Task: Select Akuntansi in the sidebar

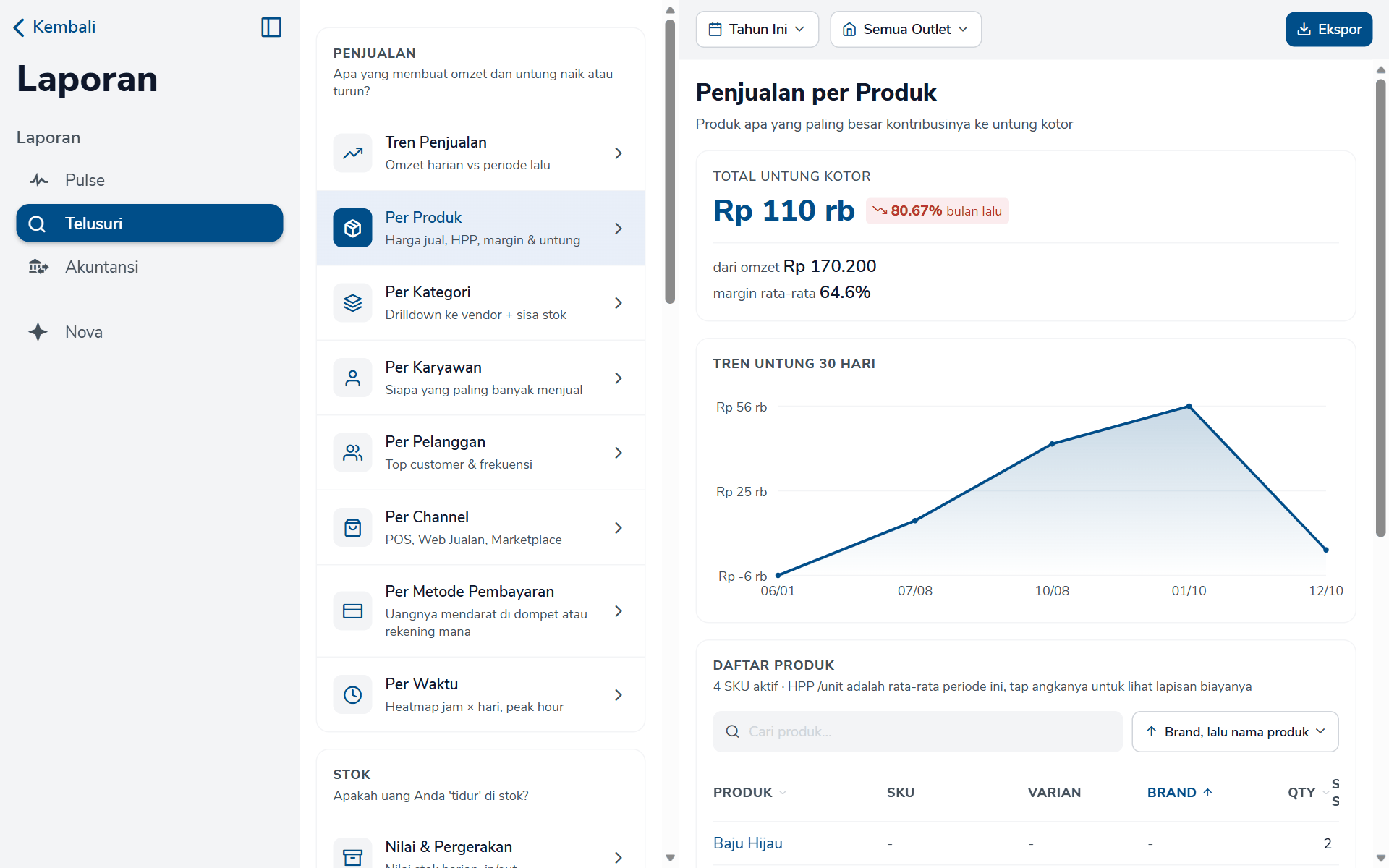Action: (x=150, y=267)
